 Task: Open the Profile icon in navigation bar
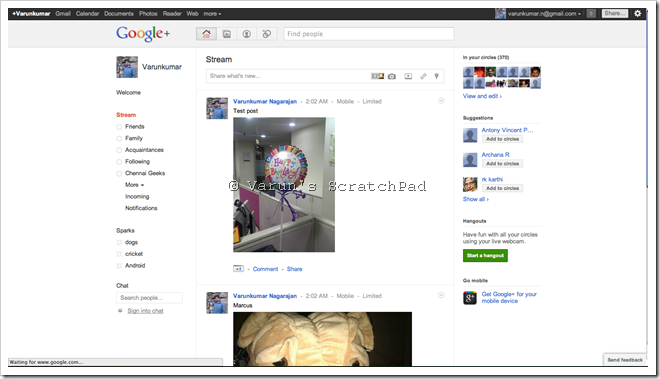click(247, 34)
